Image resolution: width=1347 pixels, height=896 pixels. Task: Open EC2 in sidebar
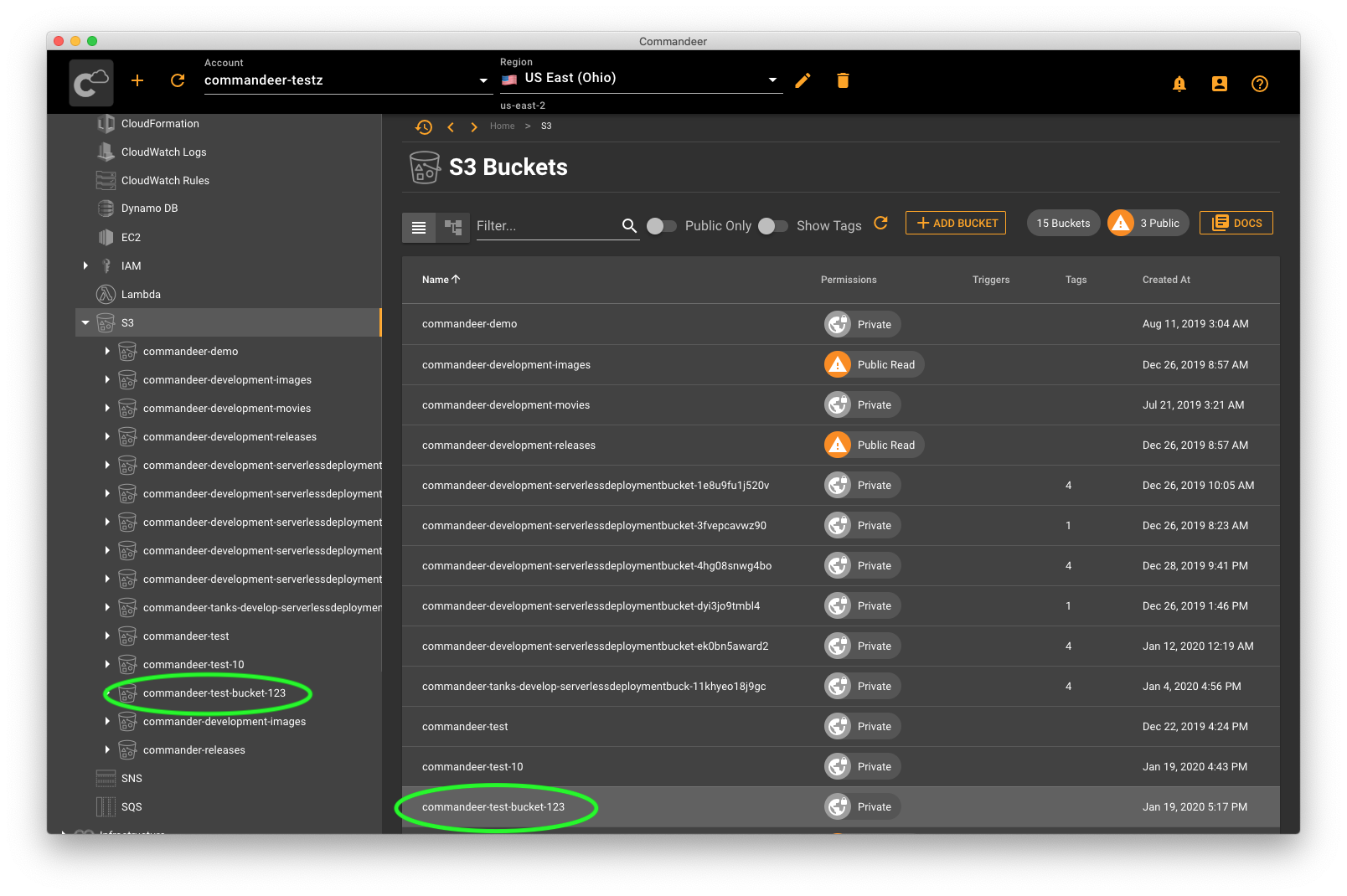tap(131, 238)
